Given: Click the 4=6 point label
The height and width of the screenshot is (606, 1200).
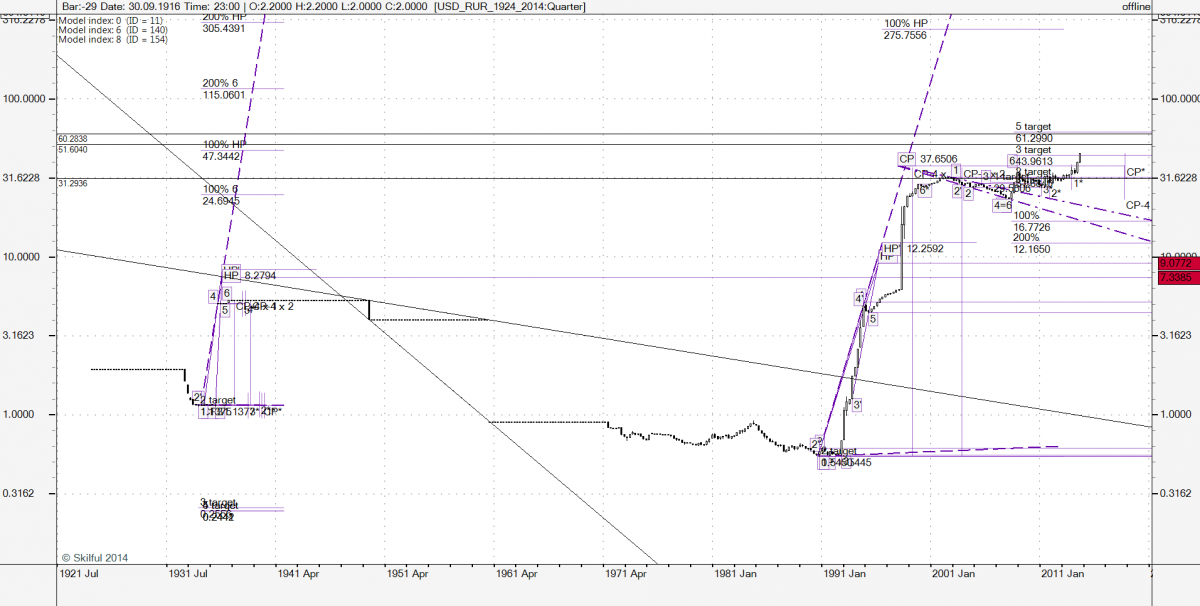Looking at the screenshot, I should click(x=1002, y=205).
